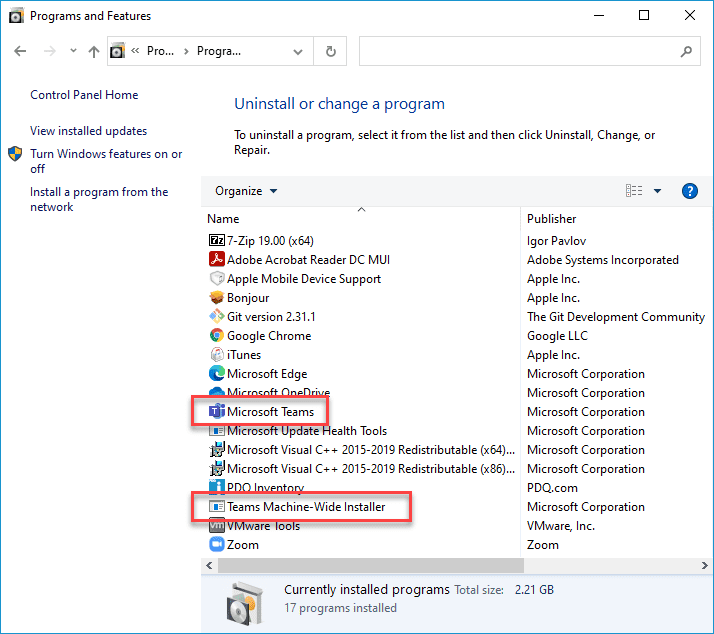Click the Zoom app icon
The image size is (714, 634).
click(217, 544)
